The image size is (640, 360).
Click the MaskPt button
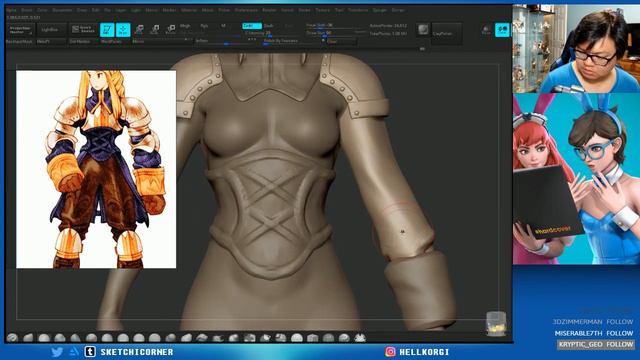(x=50, y=42)
